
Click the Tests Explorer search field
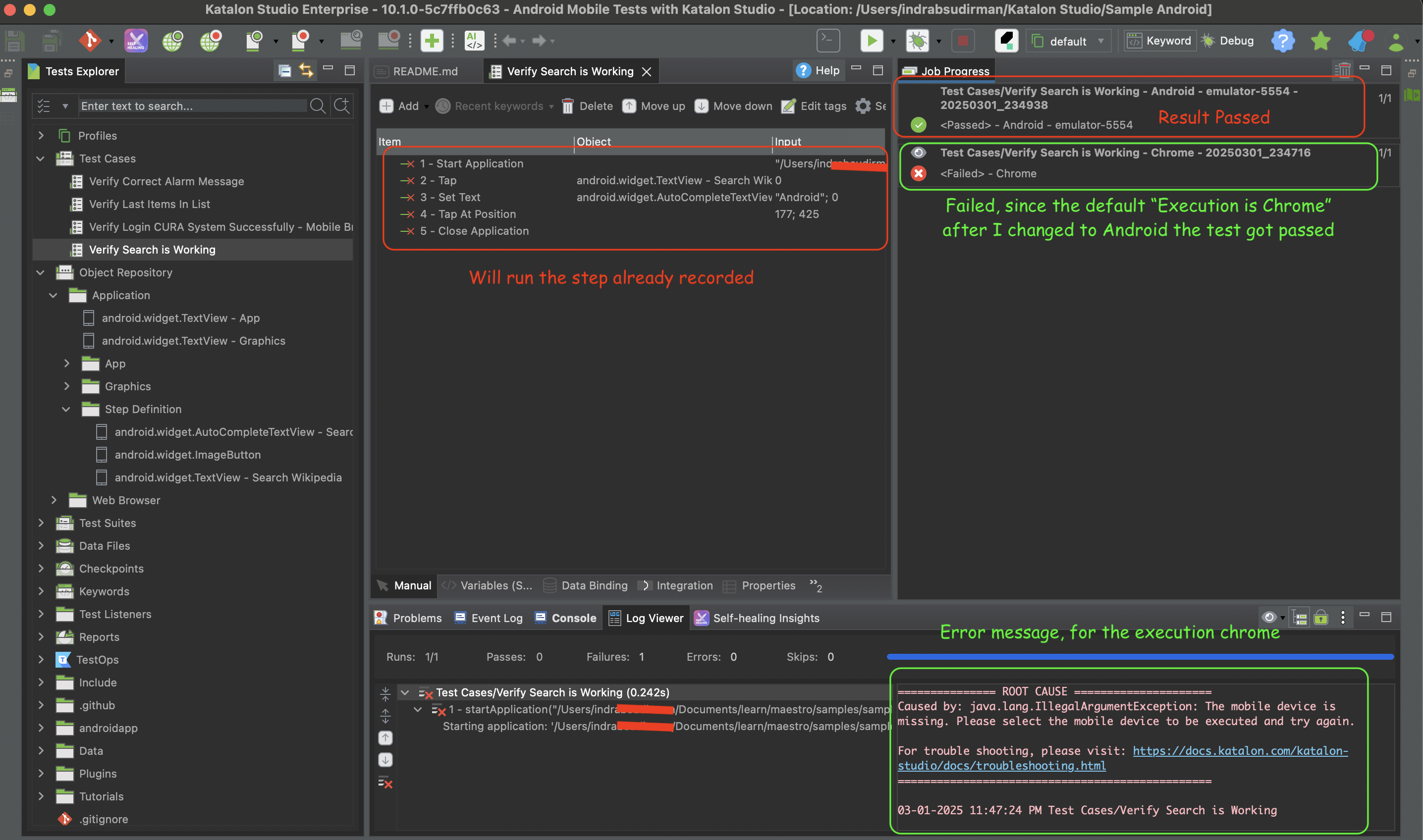coord(193,106)
